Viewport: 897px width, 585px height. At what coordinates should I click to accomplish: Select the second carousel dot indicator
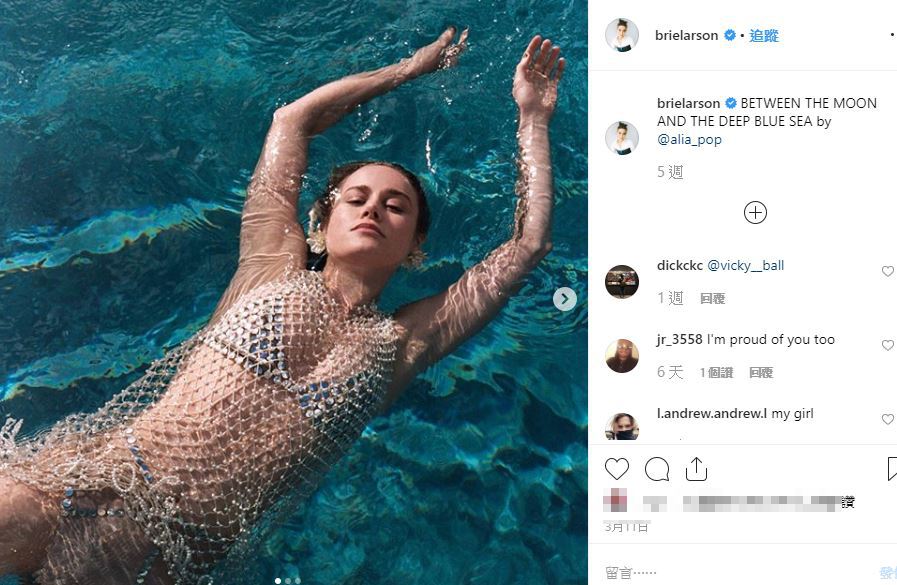(288, 580)
